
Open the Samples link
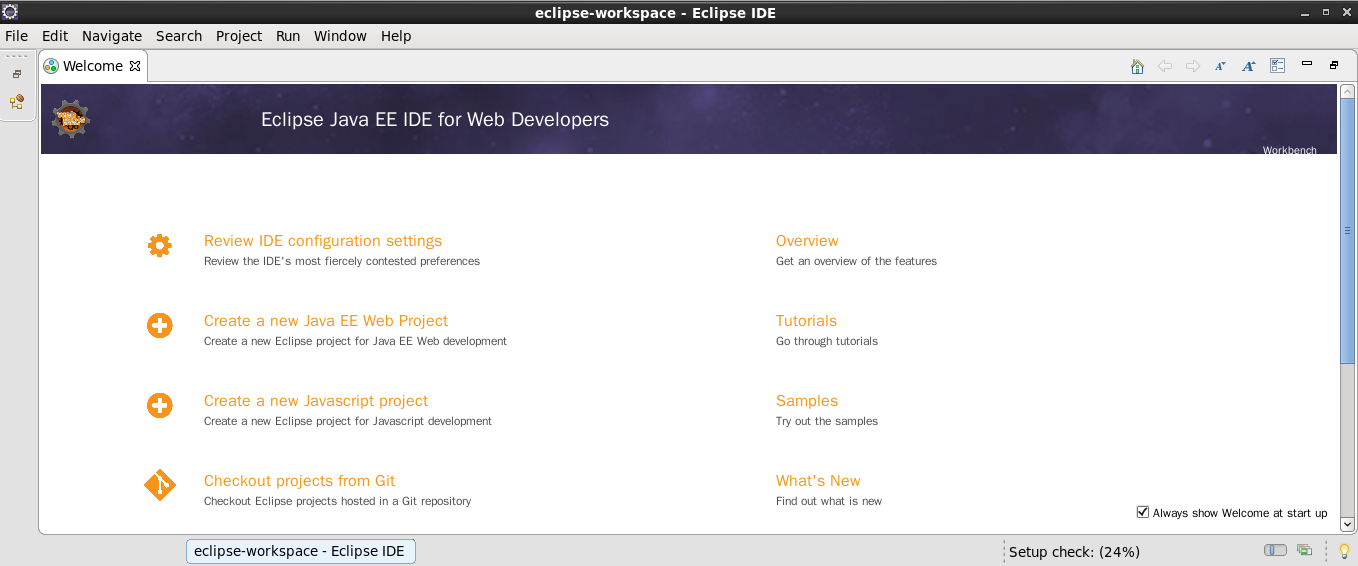[x=807, y=401]
